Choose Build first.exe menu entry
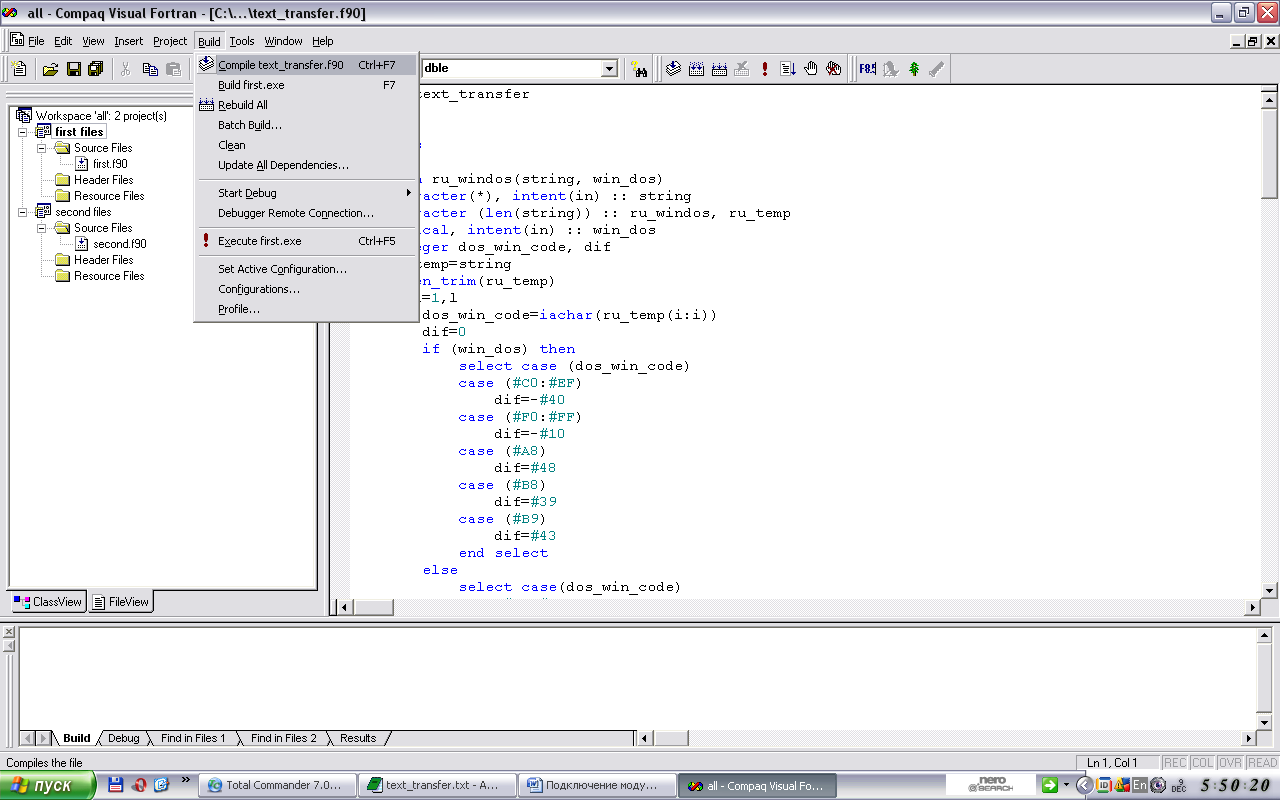 (x=306, y=85)
